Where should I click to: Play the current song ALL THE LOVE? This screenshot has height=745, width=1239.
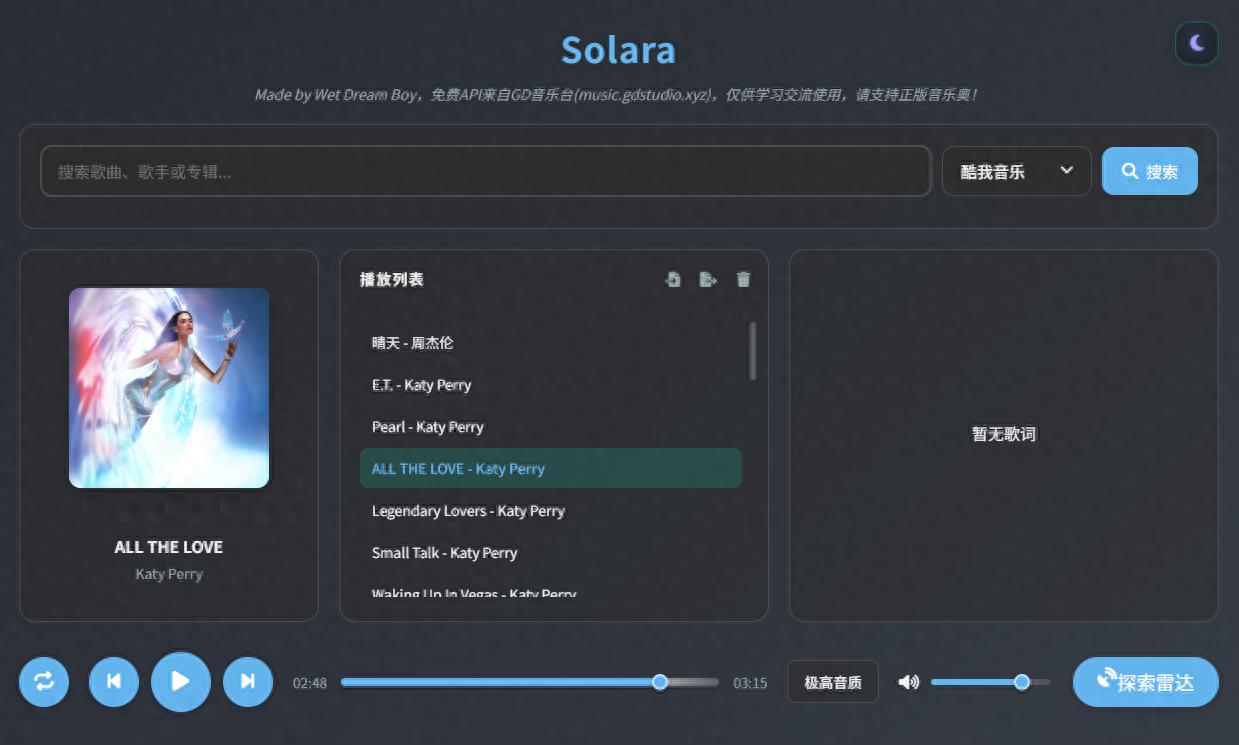(x=181, y=681)
